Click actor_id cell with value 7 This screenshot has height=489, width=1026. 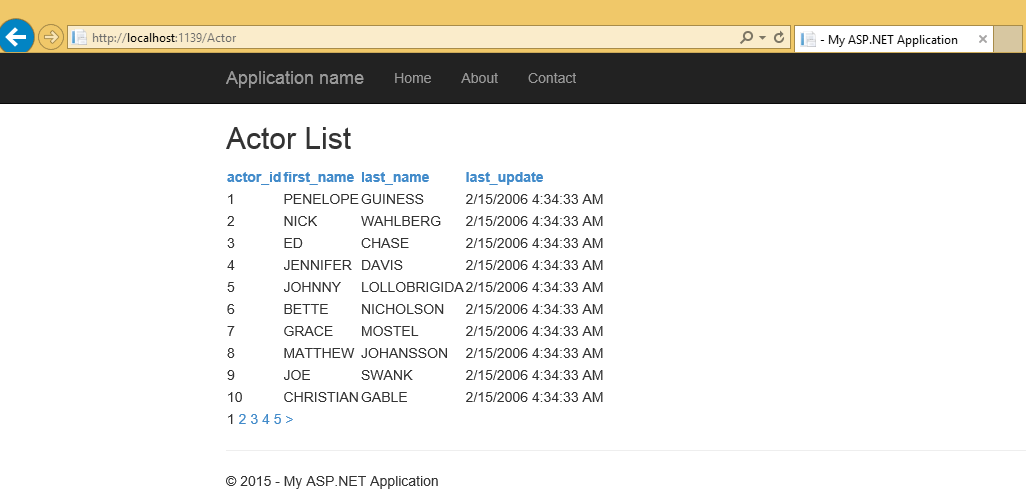coord(230,331)
